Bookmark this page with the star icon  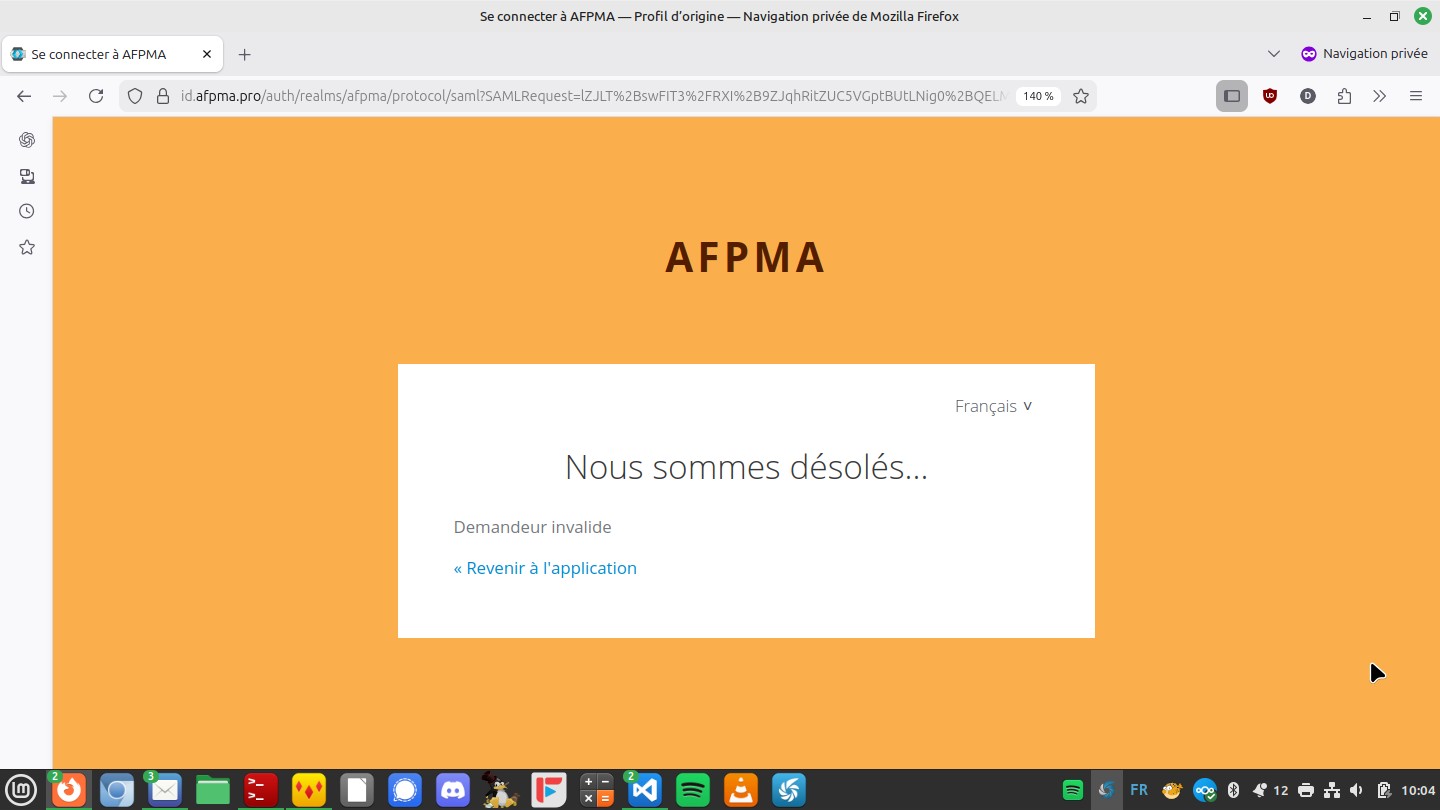click(1081, 96)
